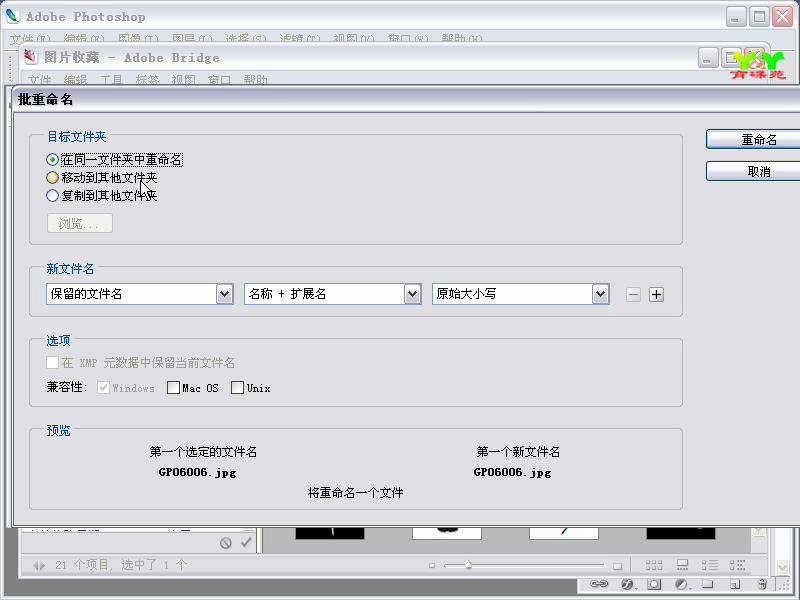800x600 pixels.
Task: Click the apply checkmark icon in Bridge panel
Action: click(x=246, y=542)
